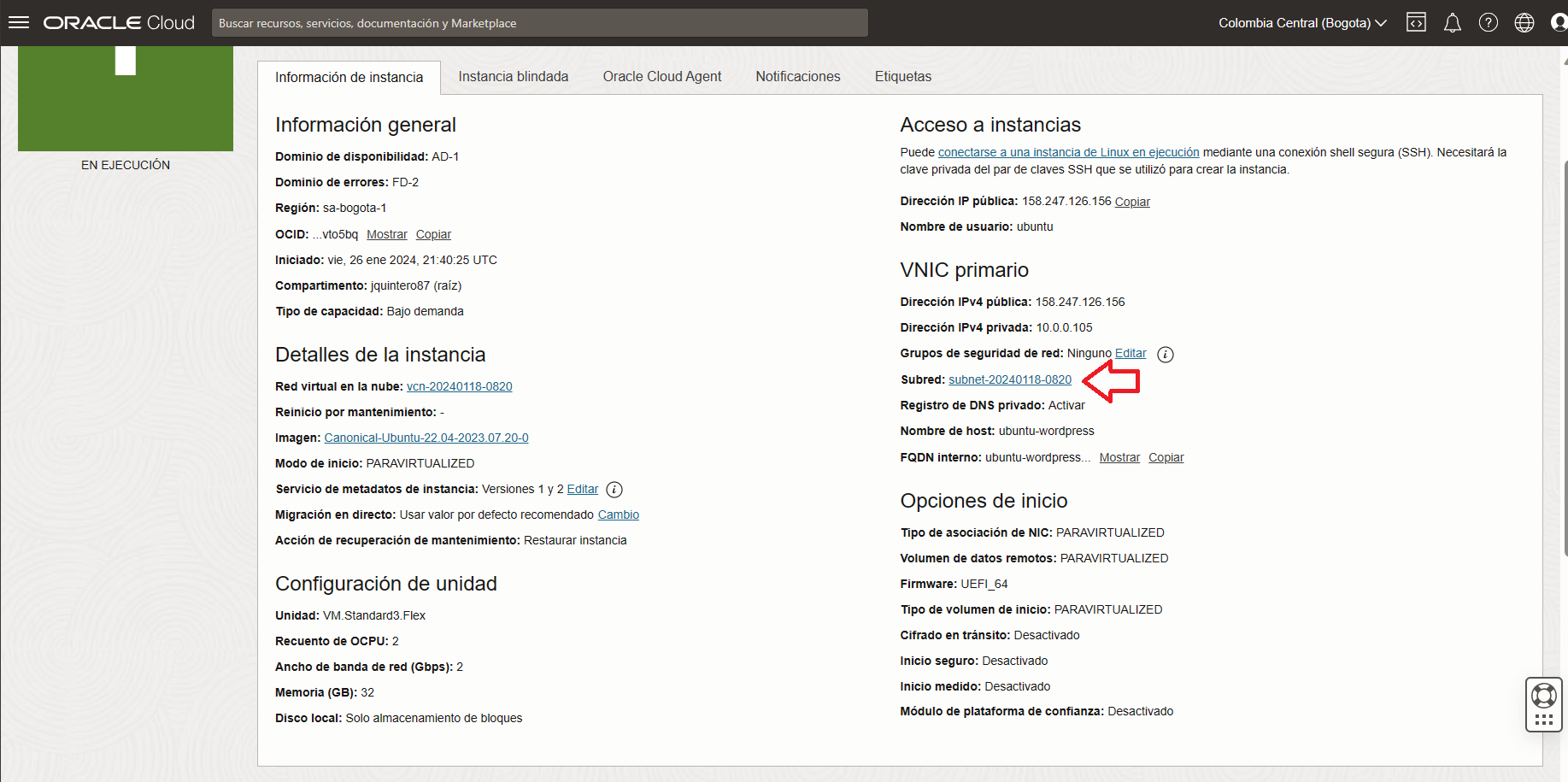This screenshot has width=1568, height=782.
Task: Open the Canonical-Ubuntu-22.04 image link
Action: (x=426, y=438)
